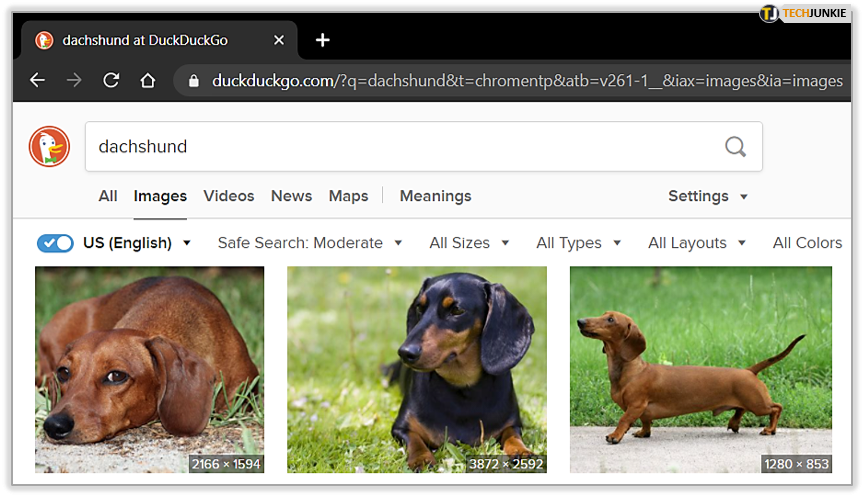Open the resting brown dachshund image
This screenshot has height=497, width=864.
click(x=149, y=370)
